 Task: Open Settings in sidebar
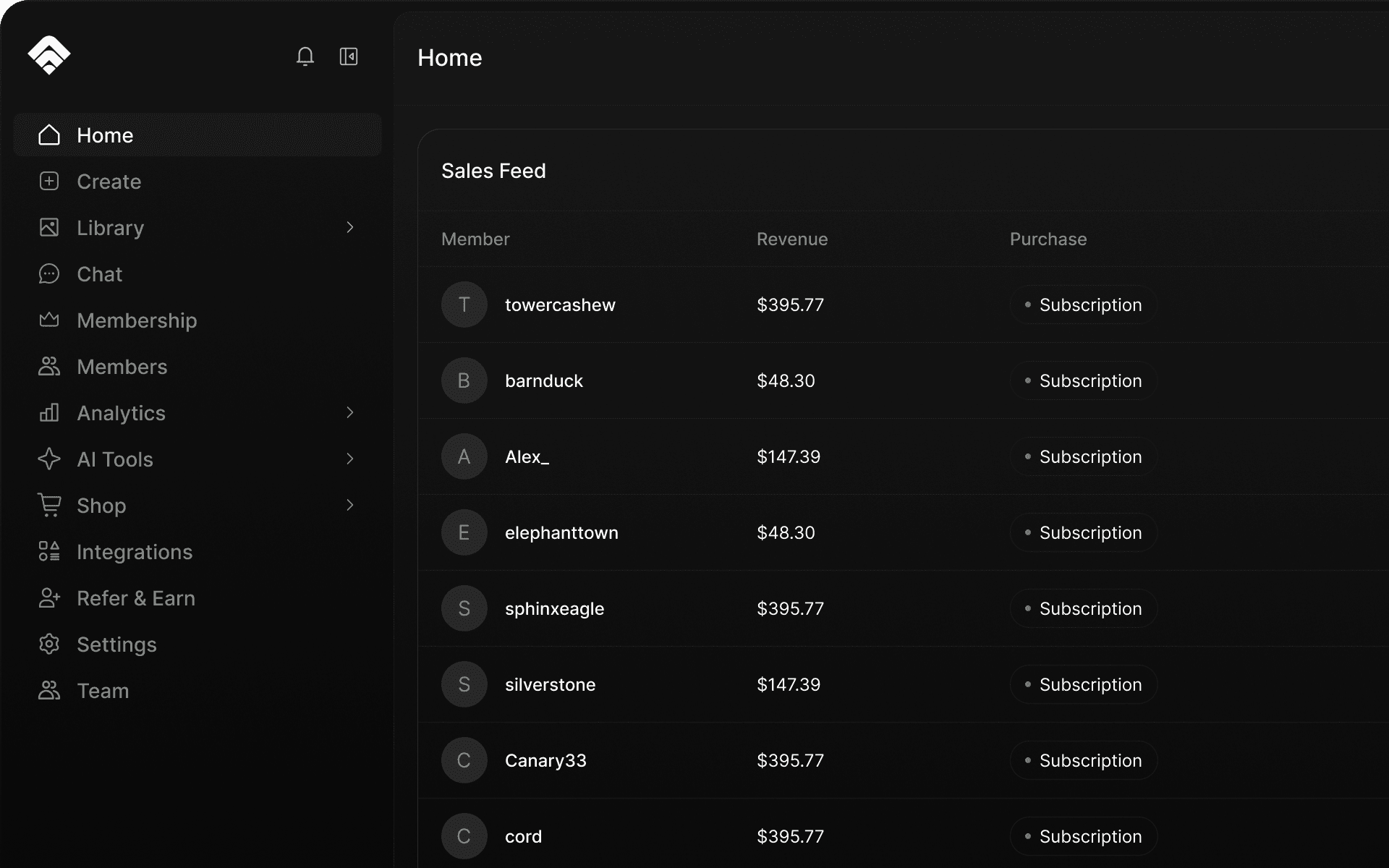[197, 644]
